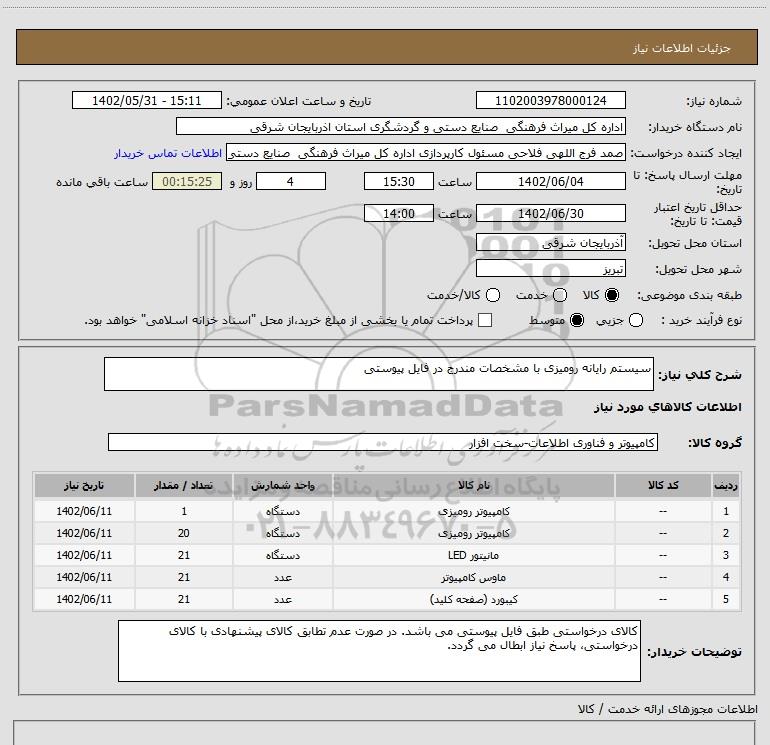The height and width of the screenshot is (745, 770).
Task: Click the کد کالا column header
Action: point(663,486)
